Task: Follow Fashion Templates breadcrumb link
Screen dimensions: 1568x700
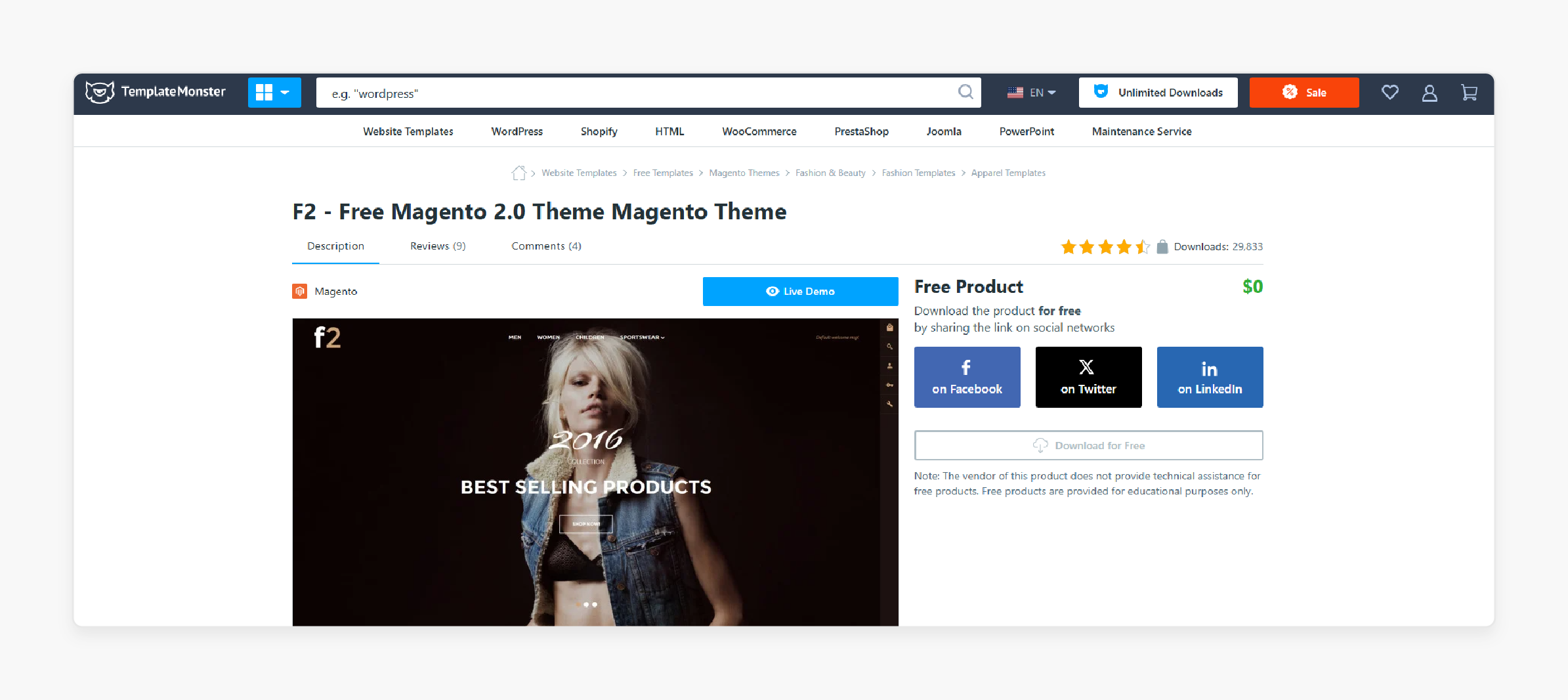Action: [x=918, y=173]
